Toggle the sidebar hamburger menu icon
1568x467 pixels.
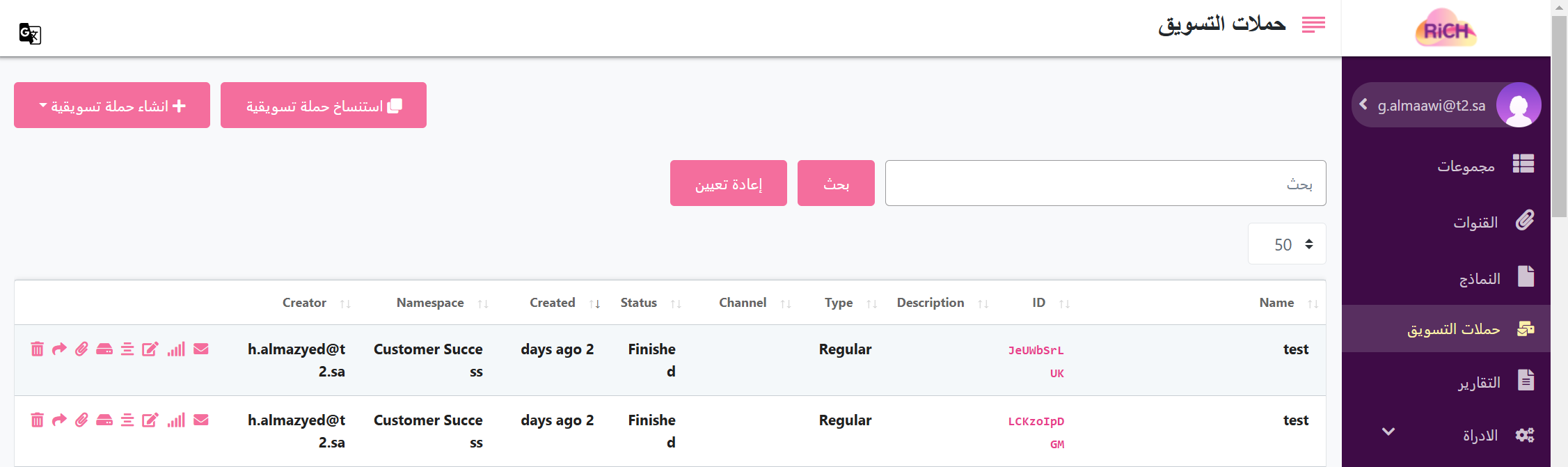[x=1313, y=25]
